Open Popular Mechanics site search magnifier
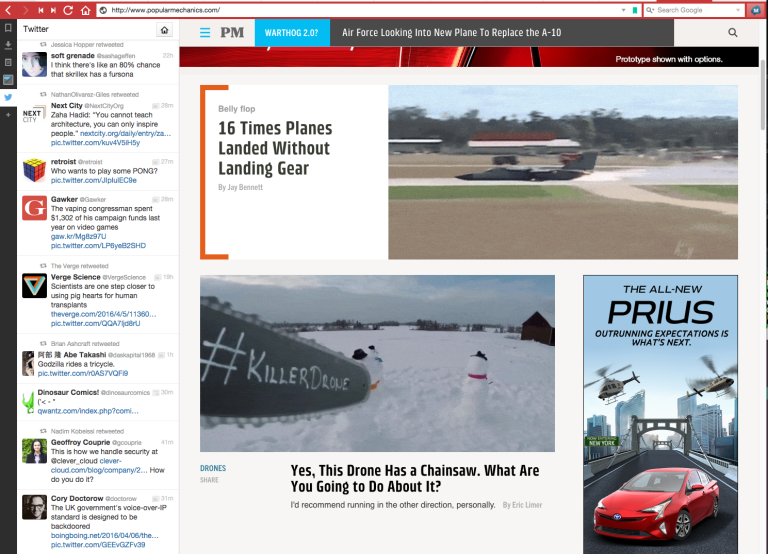This screenshot has width=768, height=554. tap(733, 32)
